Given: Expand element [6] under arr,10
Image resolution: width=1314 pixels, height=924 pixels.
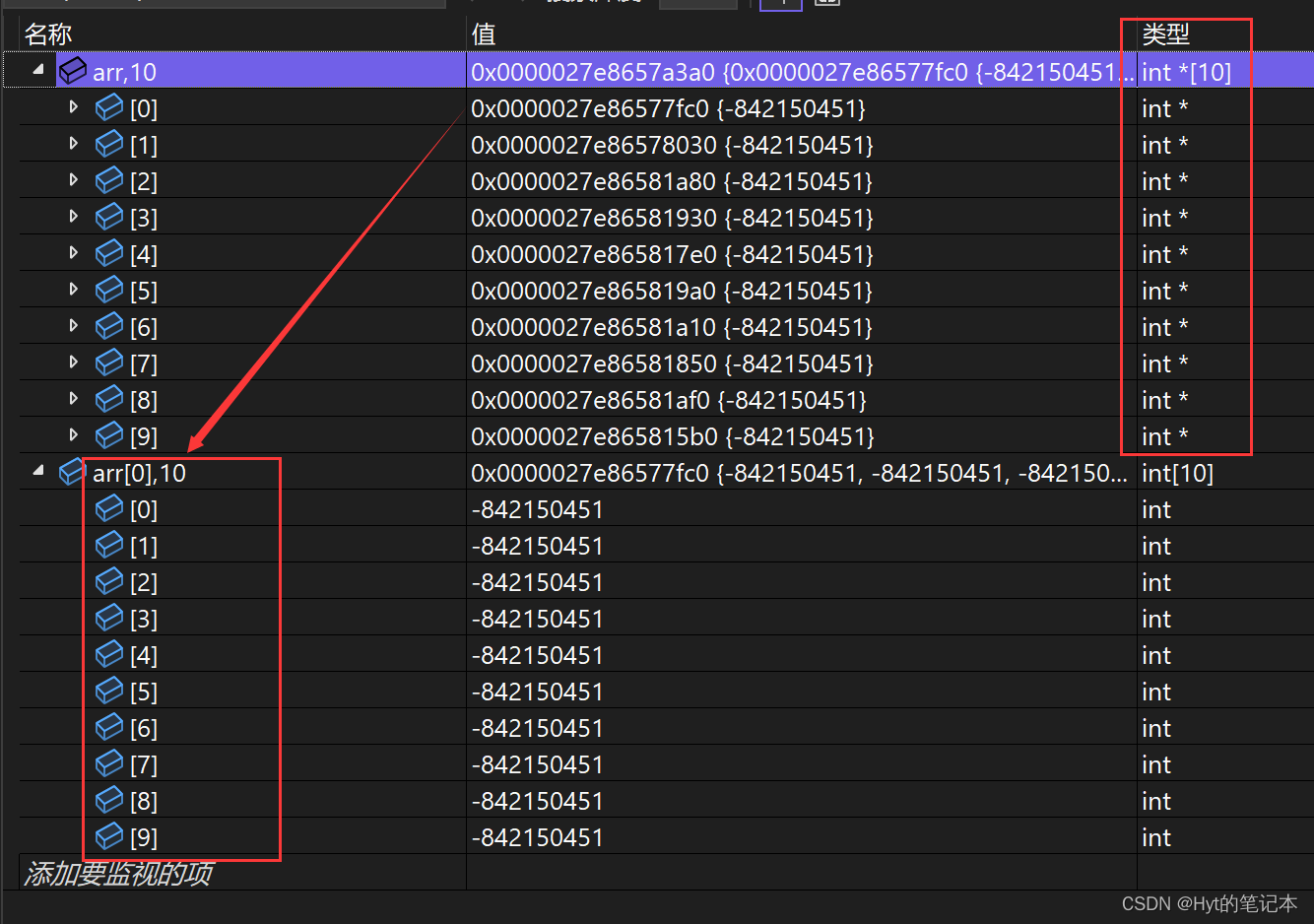Looking at the screenshot, I should 74,325.
